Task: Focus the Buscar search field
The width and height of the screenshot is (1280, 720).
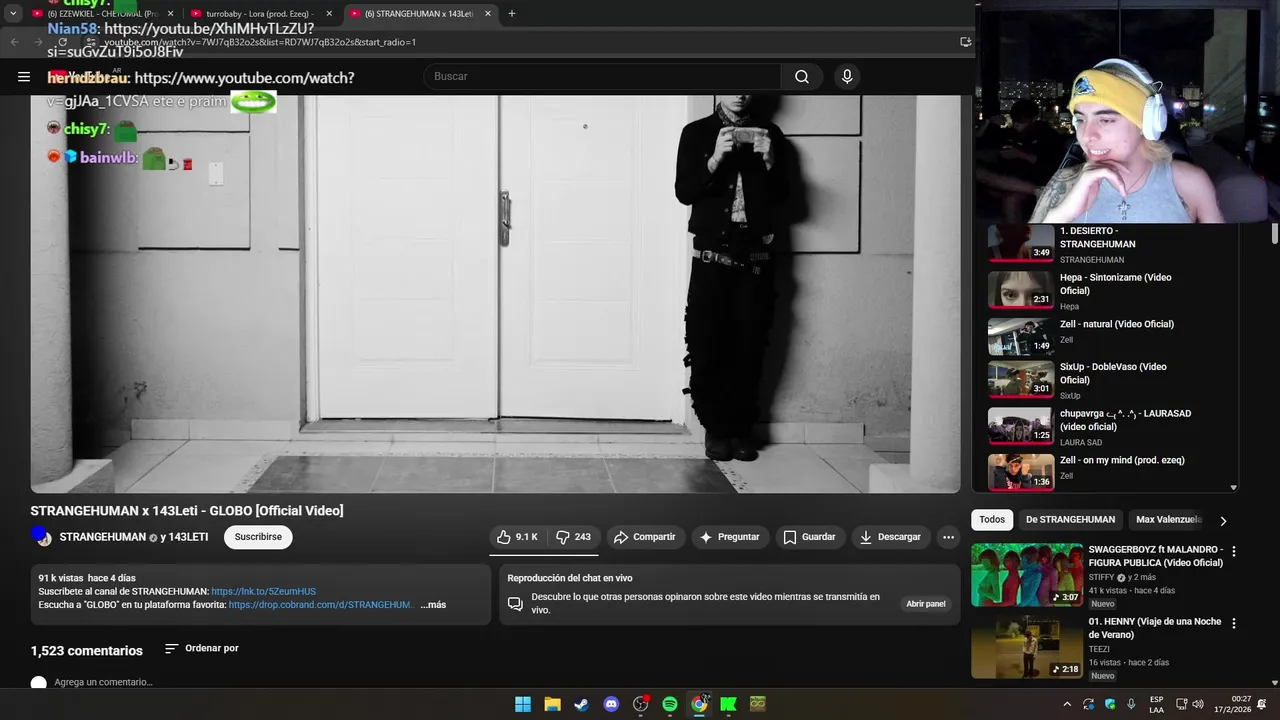Action: (603, 77)
